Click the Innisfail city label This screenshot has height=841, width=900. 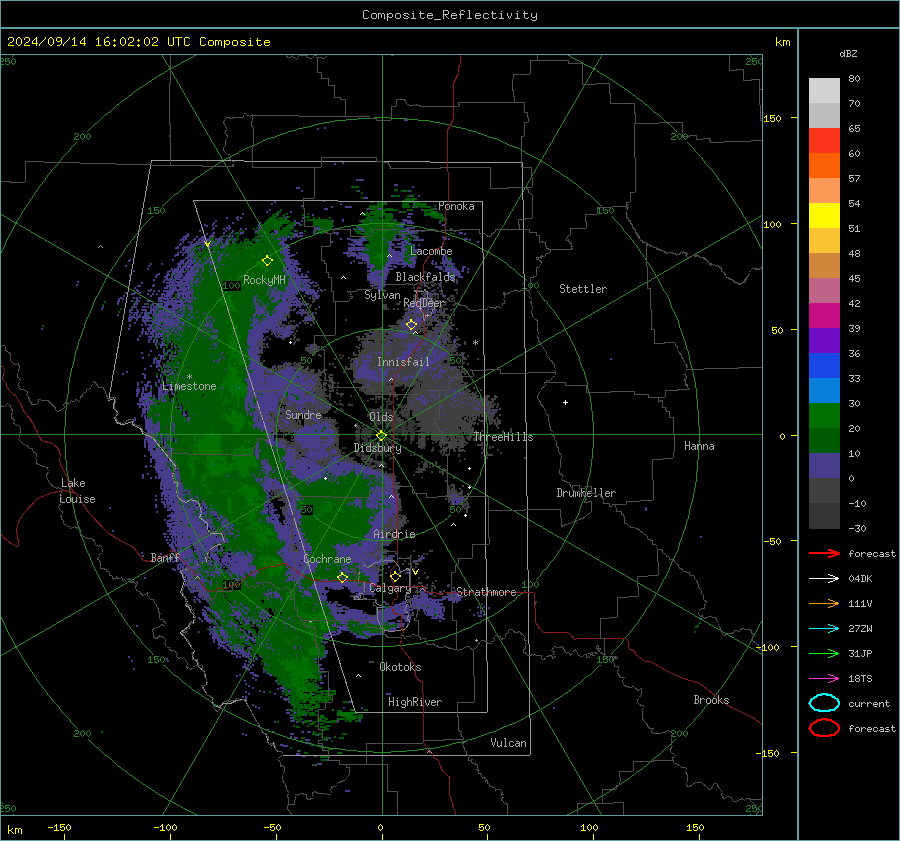coord(403,362)
